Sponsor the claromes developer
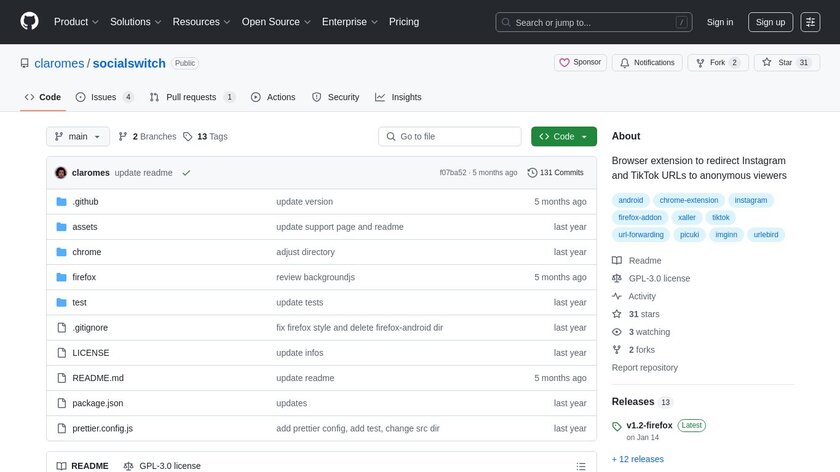 point(580,62)
